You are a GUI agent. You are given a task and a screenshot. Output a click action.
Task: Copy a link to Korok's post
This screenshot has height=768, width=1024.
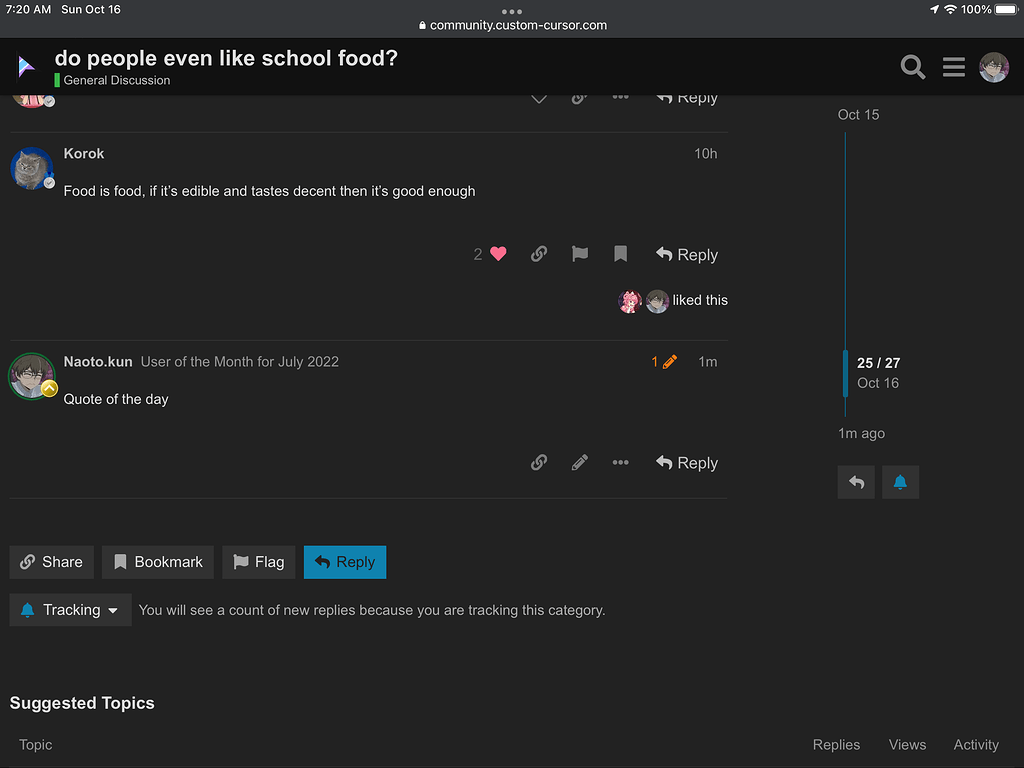(539, 254)
